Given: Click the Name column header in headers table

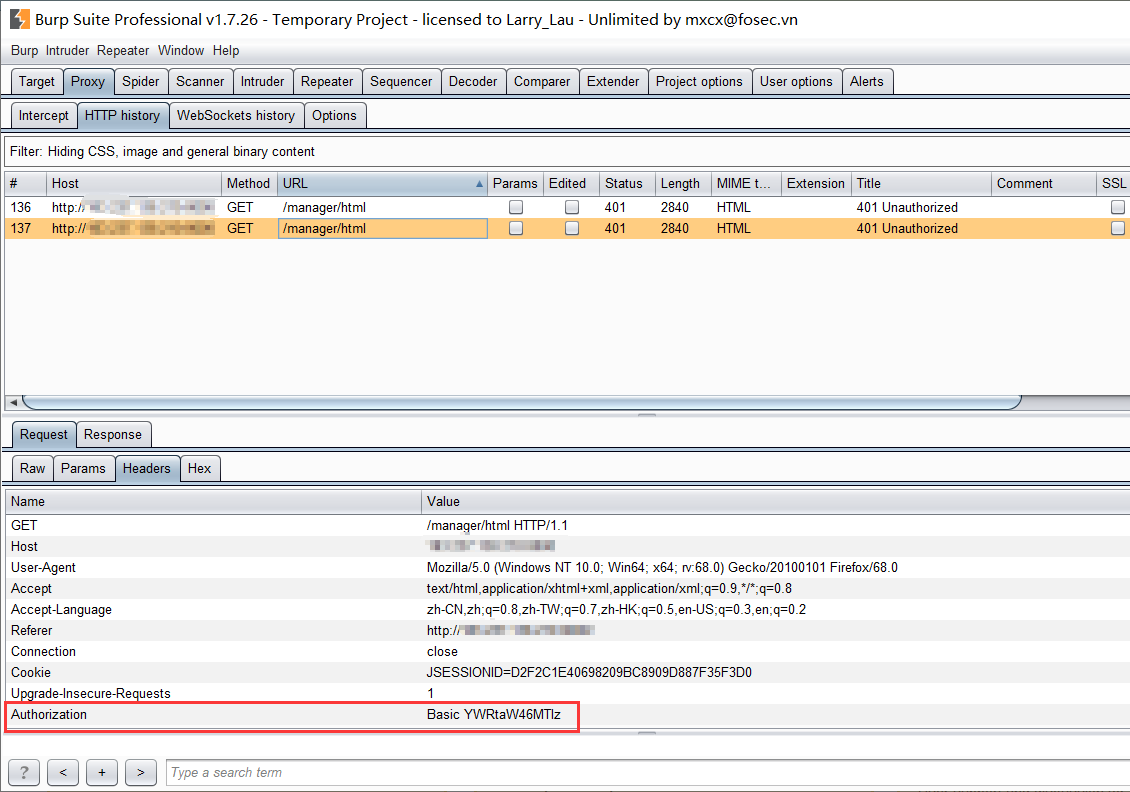Looking at the screenshot, I should pos(213,502).
